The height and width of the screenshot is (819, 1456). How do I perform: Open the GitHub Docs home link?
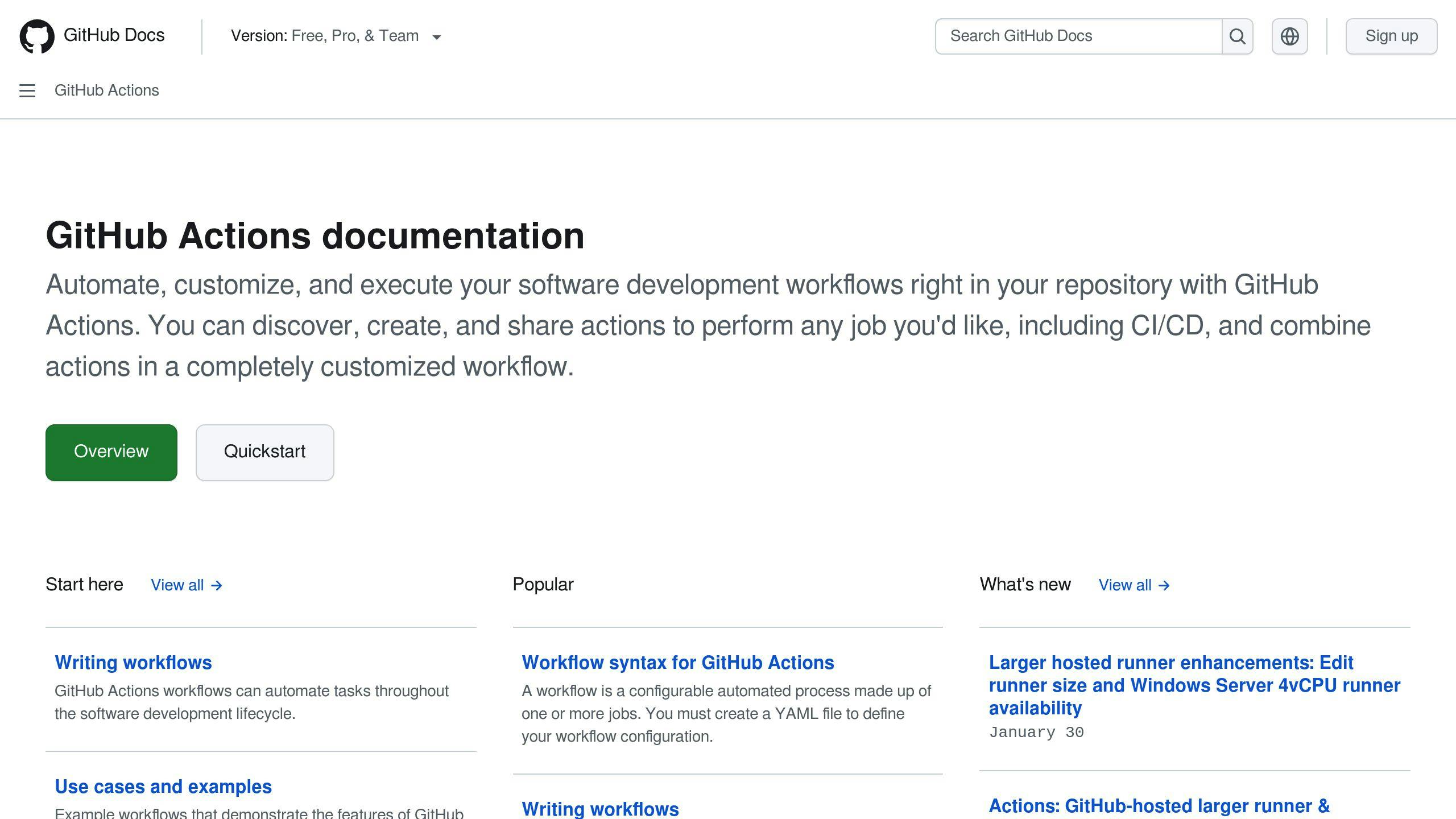[114, 35]
